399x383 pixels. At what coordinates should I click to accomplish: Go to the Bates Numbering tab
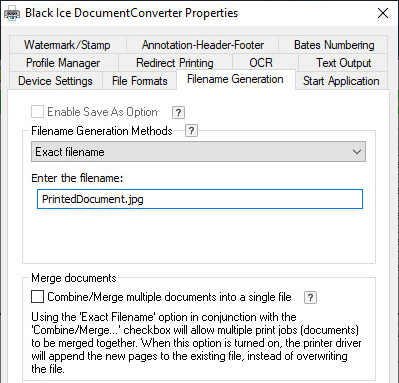point(334,45)
